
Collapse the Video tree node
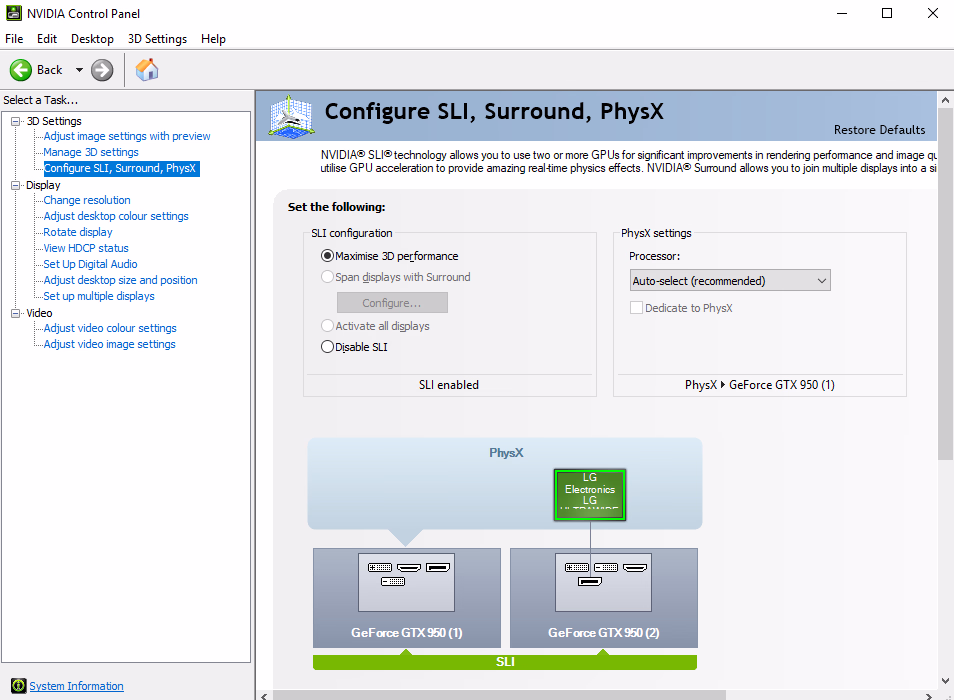click(x=16, y=314)
